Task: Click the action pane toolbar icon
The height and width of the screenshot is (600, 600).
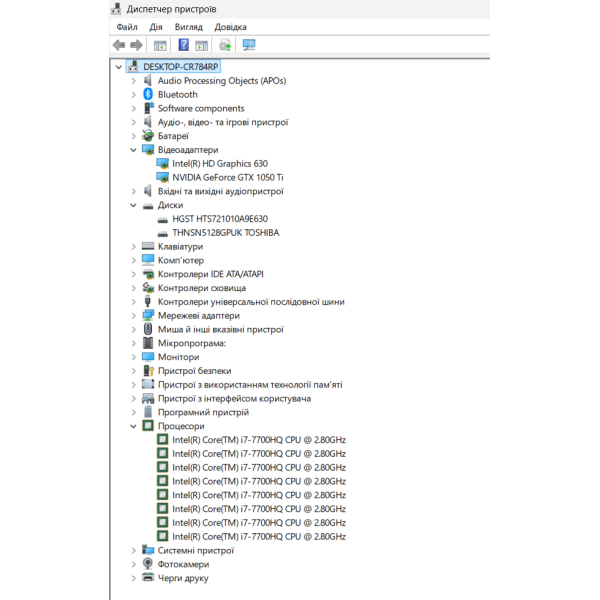Action: (201, 46)
